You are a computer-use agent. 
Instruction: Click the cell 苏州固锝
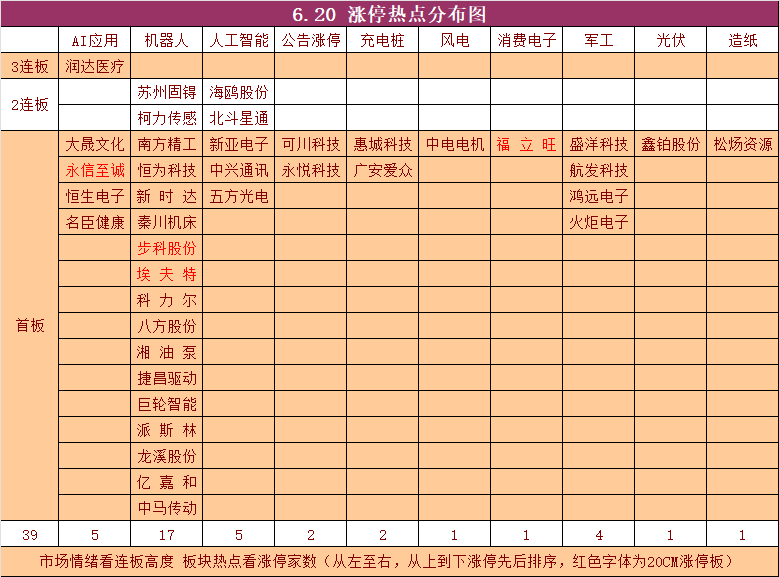[x=166, y=92]
